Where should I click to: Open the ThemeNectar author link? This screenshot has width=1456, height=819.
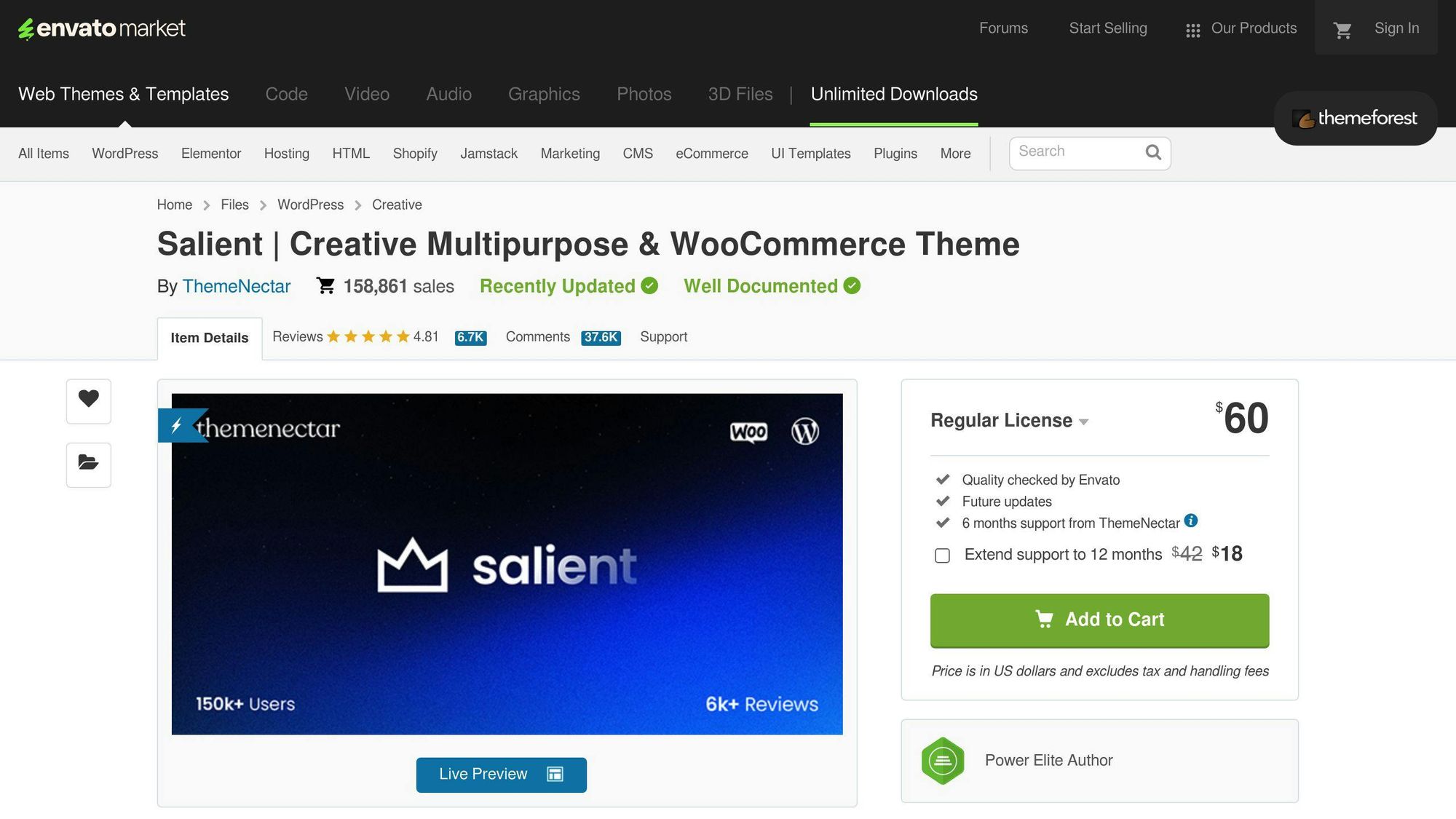(236, 286)
